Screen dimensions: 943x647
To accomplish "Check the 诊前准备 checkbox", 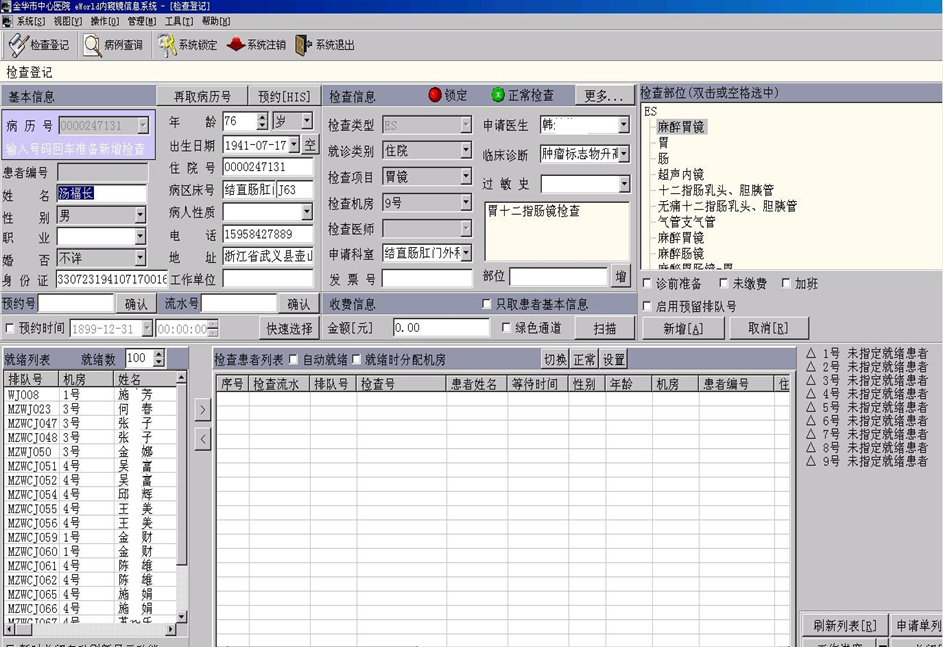I will click(647, 283).
